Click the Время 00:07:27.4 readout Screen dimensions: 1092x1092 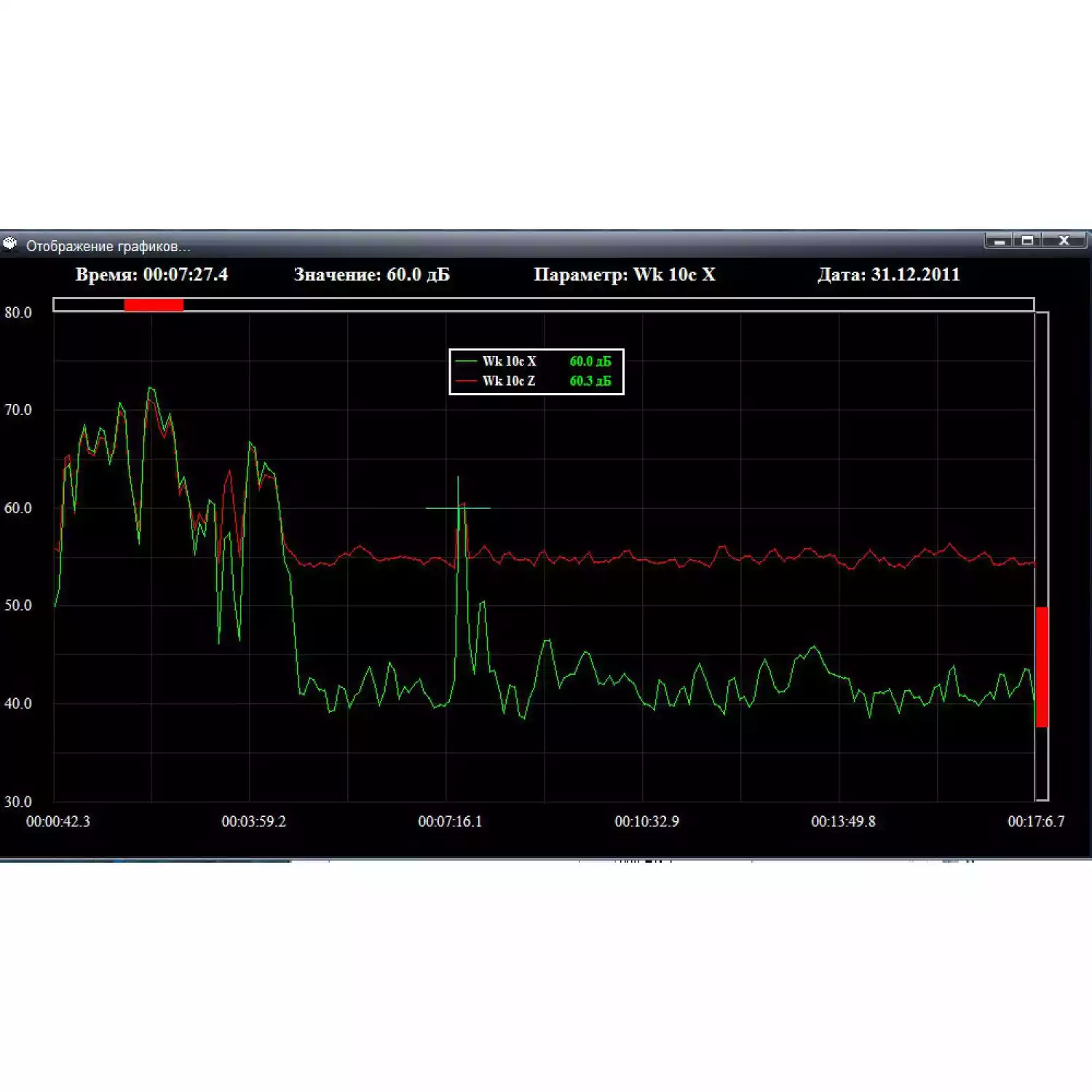[151, 275]
